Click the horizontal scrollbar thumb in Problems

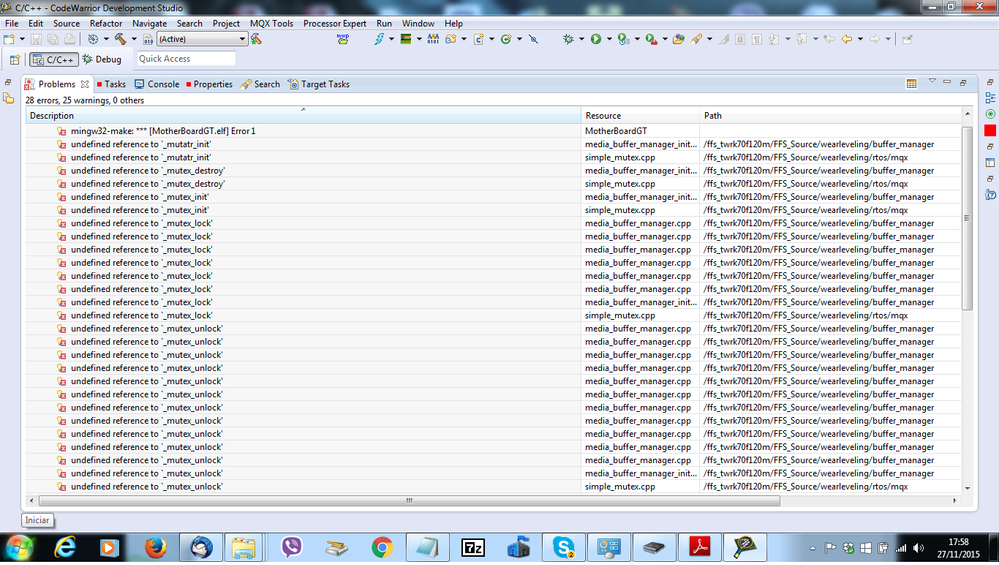point(409,501)
